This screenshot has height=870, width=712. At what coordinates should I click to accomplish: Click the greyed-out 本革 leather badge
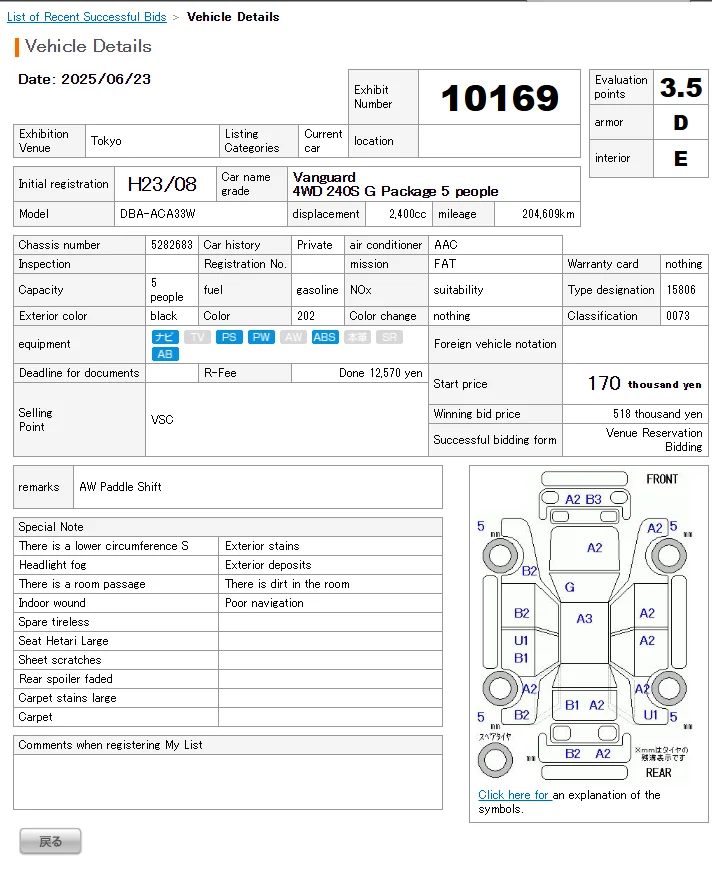click(x=357, y=337)
